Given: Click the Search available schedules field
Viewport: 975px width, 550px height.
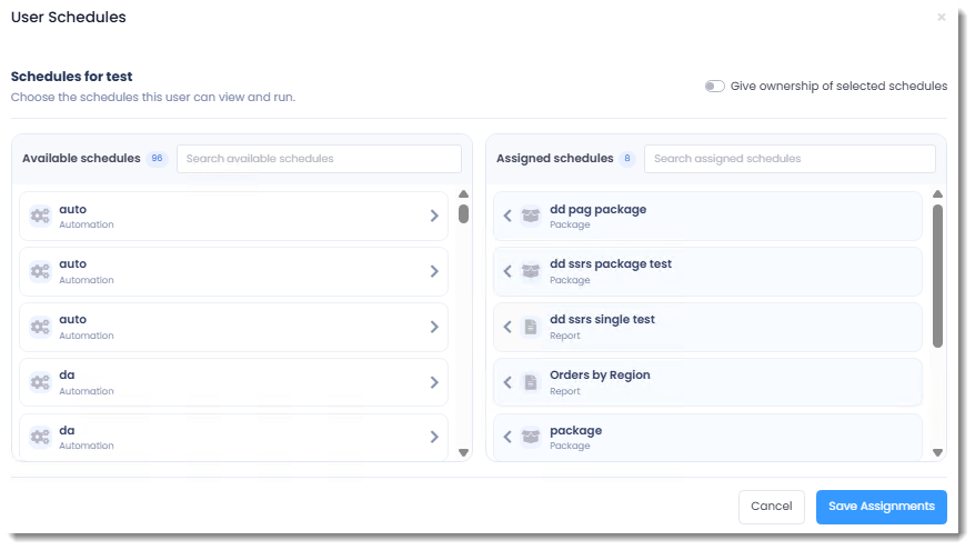Looking at the screenshot, I should pyautogui.click(x=319, y=158).
